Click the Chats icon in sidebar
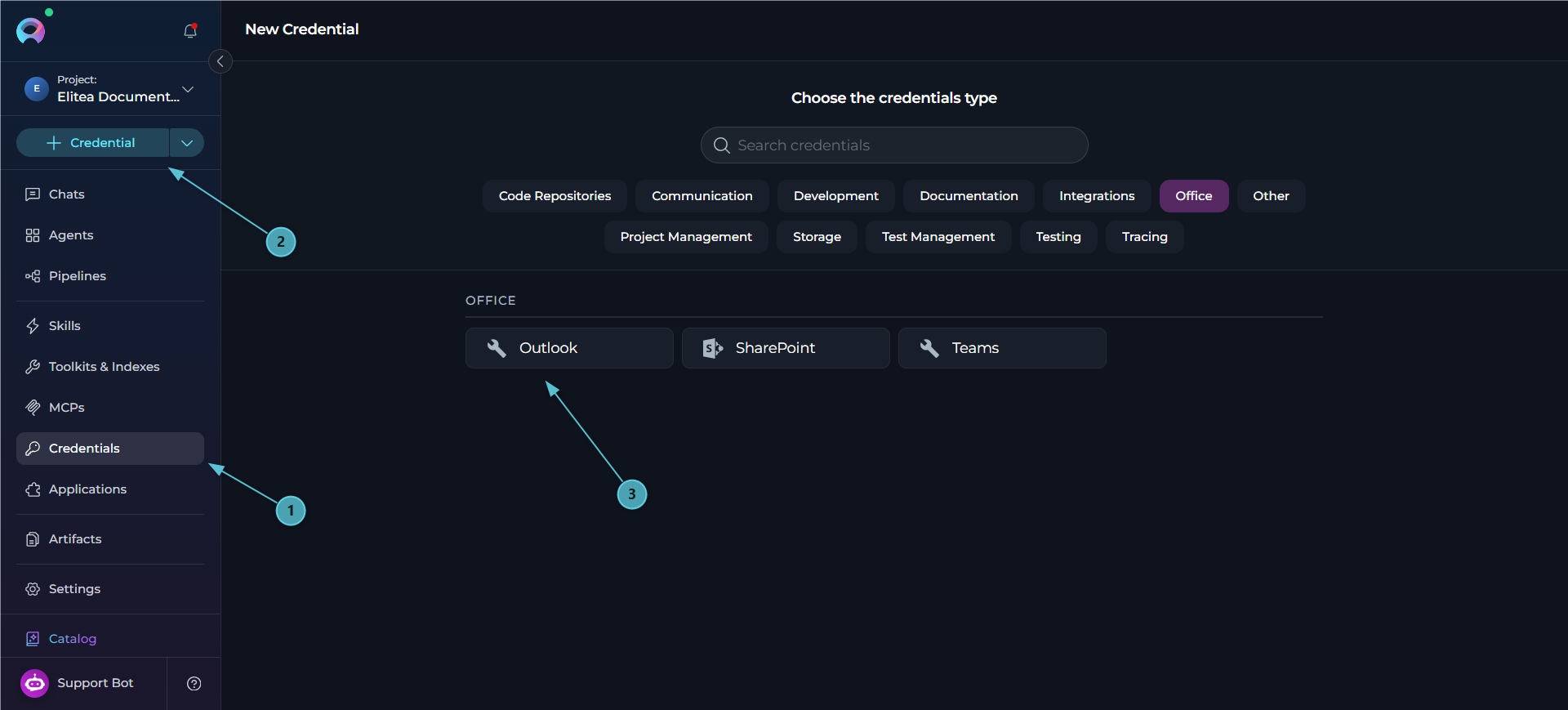 33,194
